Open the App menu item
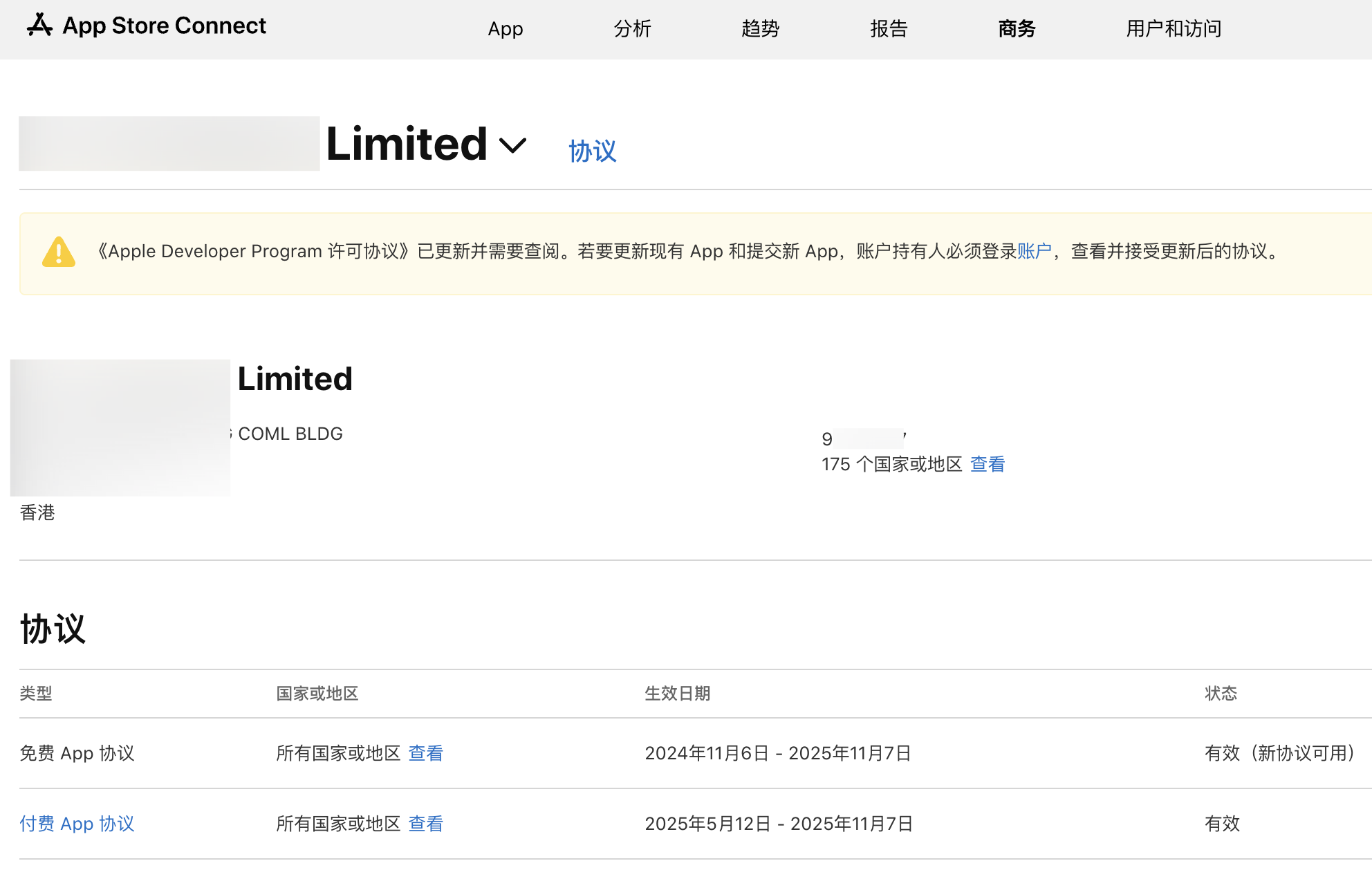 coord(506,29)
